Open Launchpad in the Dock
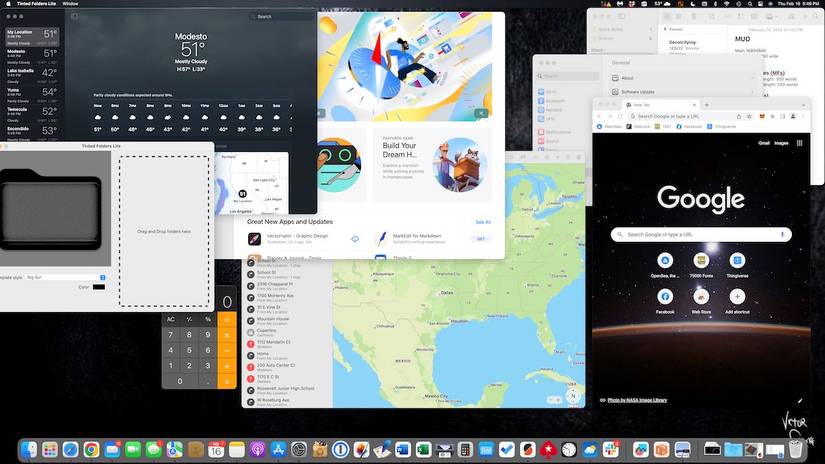Viewport: 825px width, 464px height. pos(50,450)
